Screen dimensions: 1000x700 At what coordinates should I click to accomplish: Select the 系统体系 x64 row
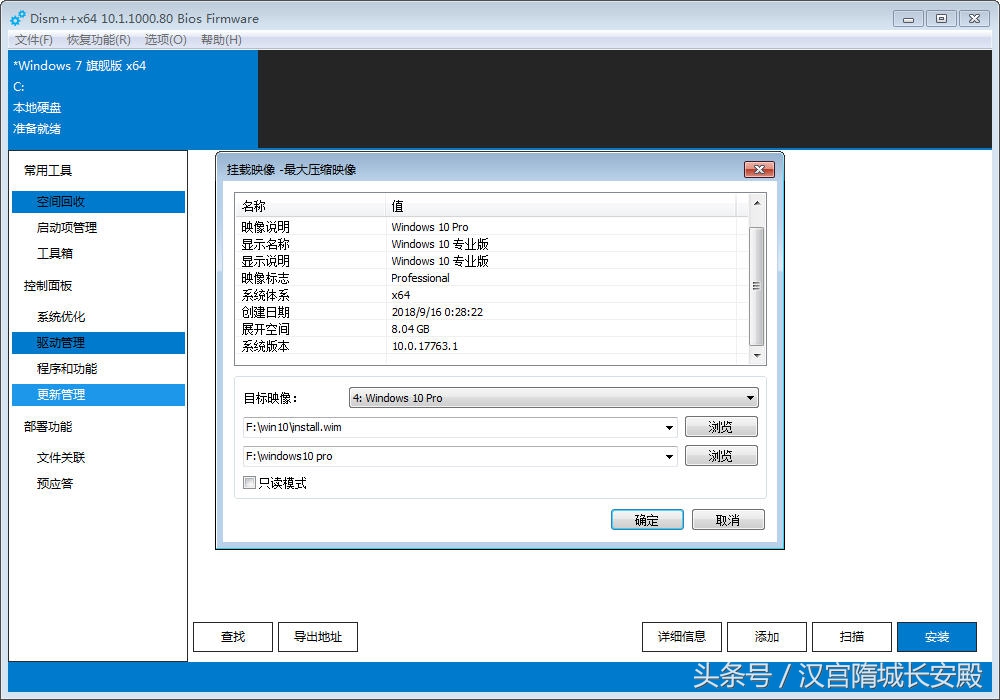click(x=492, y=295)
